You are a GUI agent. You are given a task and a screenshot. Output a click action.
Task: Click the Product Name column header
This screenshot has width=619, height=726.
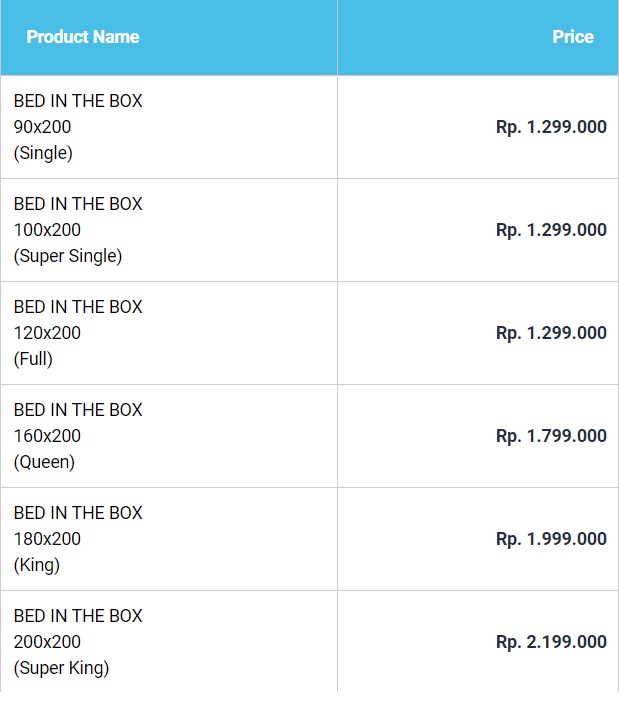(x=82, y=37)
